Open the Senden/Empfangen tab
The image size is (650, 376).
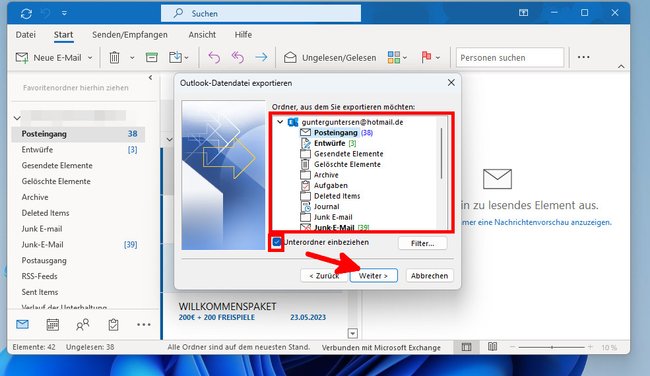pyautogui.click(x=130, y=35)
